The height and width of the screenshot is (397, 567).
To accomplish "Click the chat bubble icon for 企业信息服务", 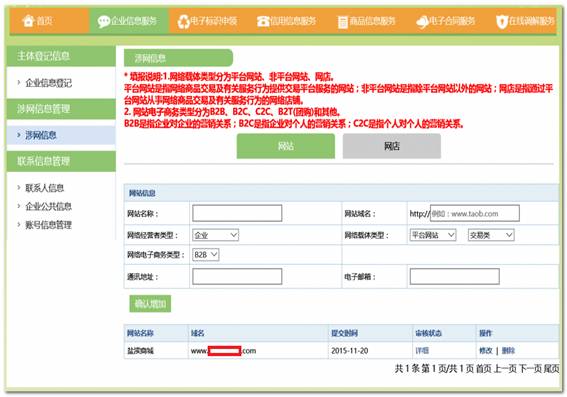I will [x=104, y=21].
